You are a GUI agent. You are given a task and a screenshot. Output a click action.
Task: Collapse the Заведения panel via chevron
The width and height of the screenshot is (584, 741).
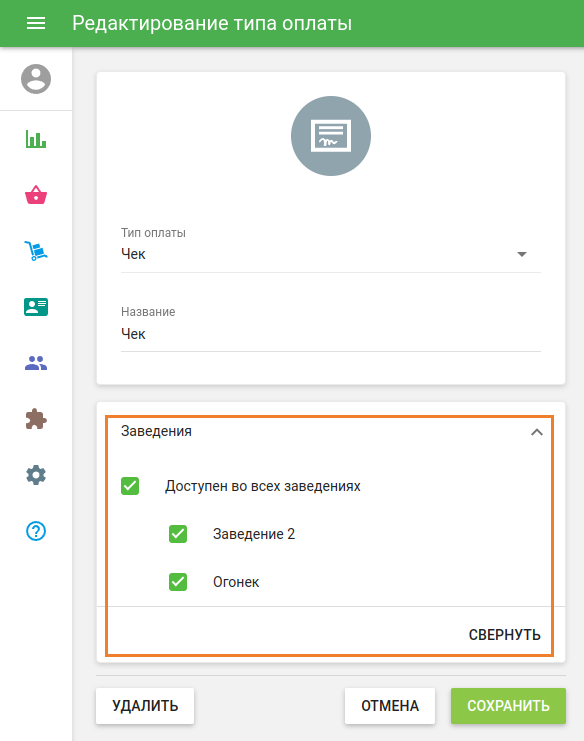537,432
